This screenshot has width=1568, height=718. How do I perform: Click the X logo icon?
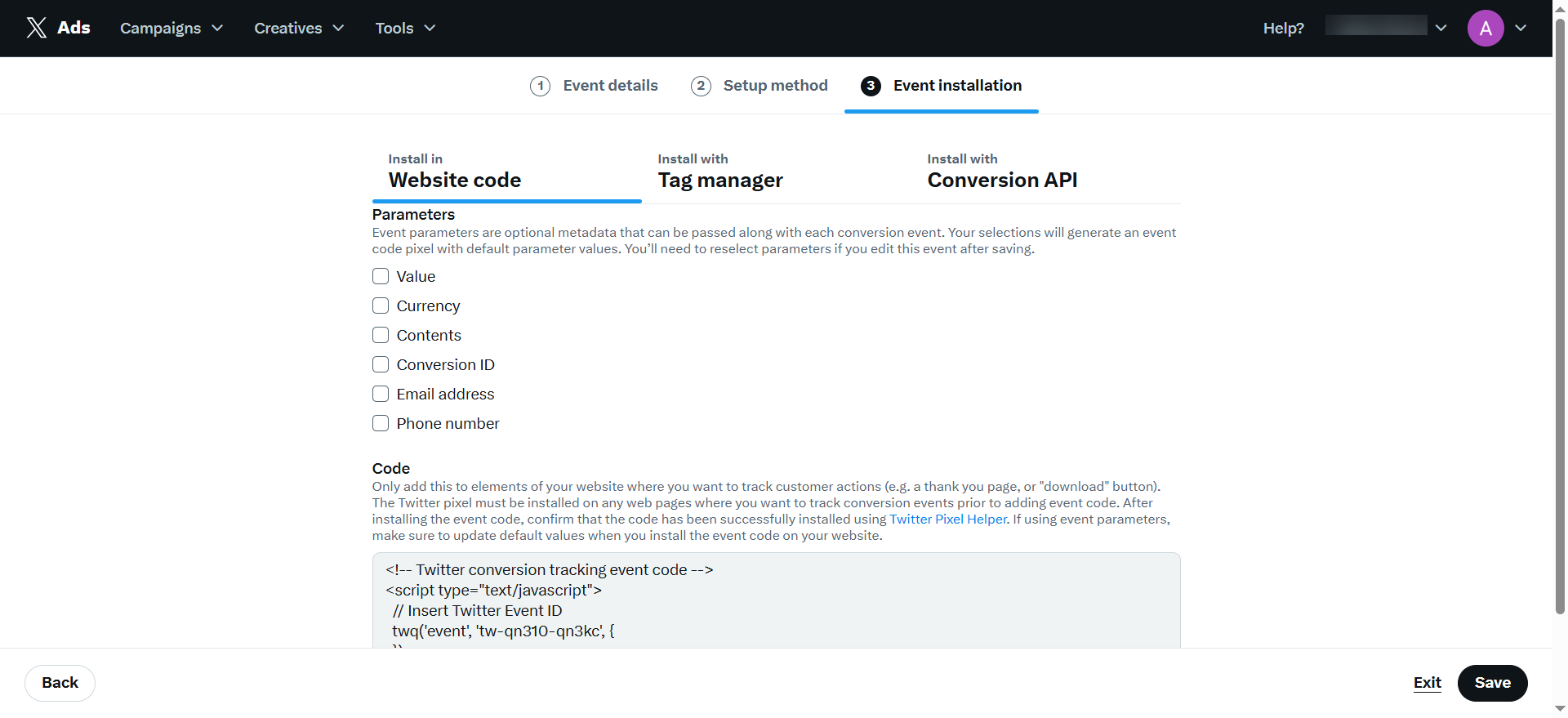[37, 28]
